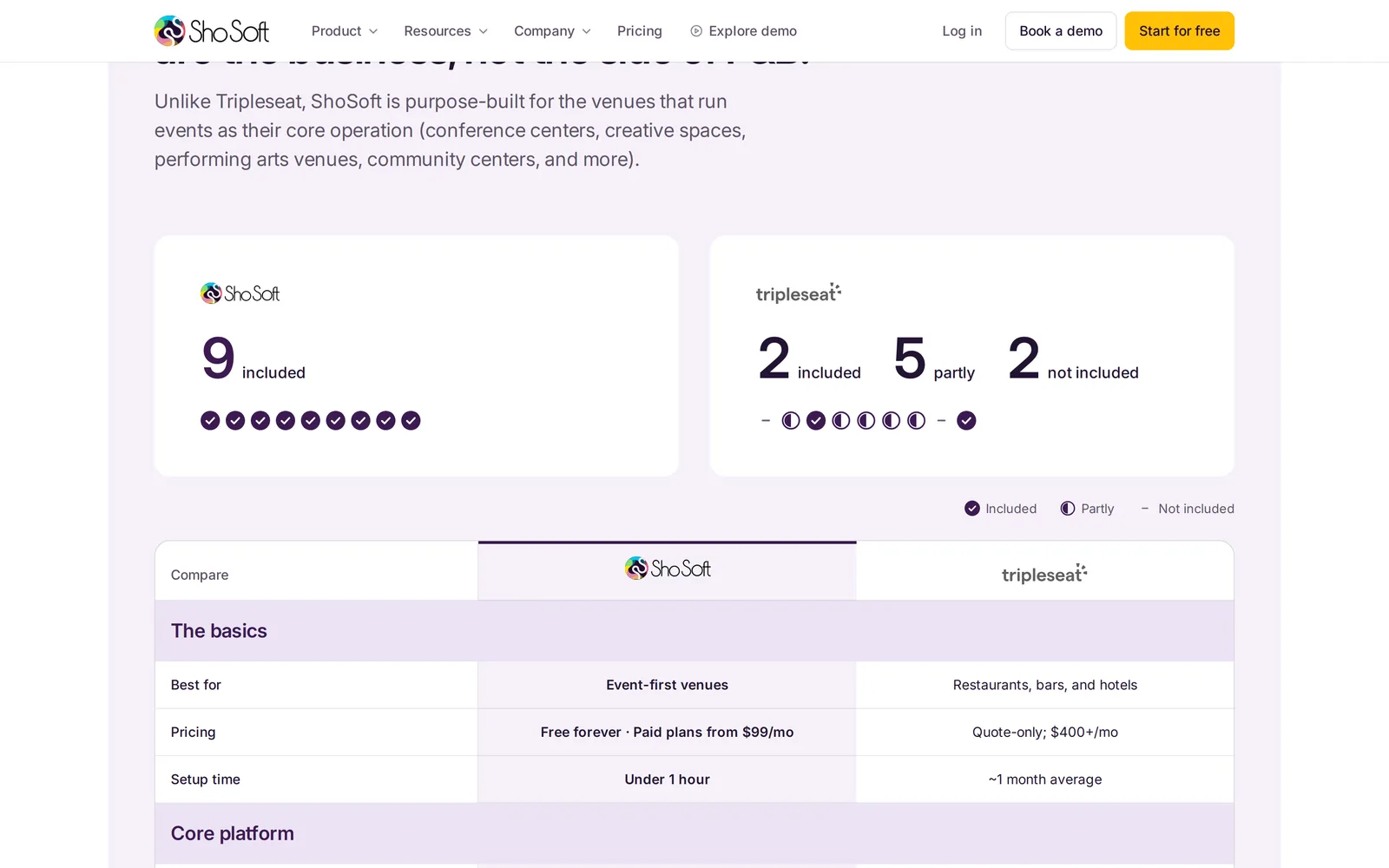The image size is (1389, 868).
Task: Click the 'Setup time' row label
Action: (206, 779)
